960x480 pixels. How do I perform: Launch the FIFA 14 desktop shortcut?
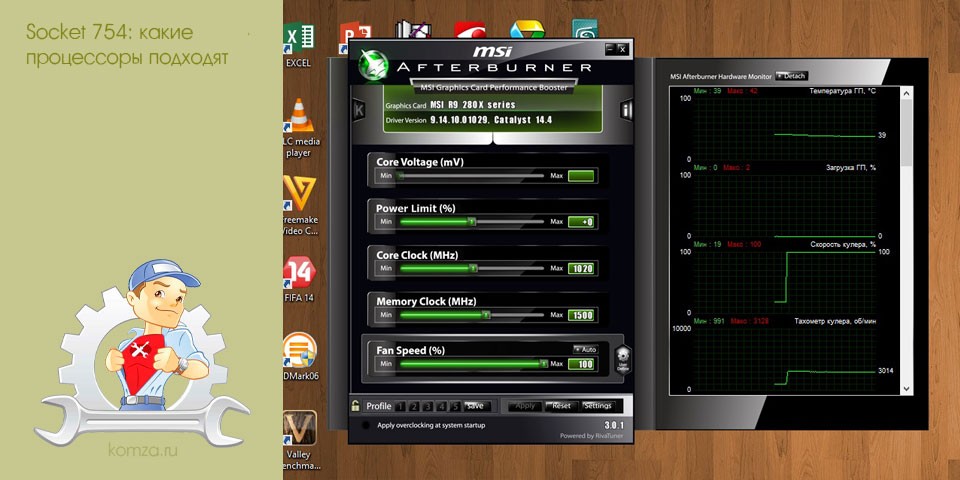(299, 280)
